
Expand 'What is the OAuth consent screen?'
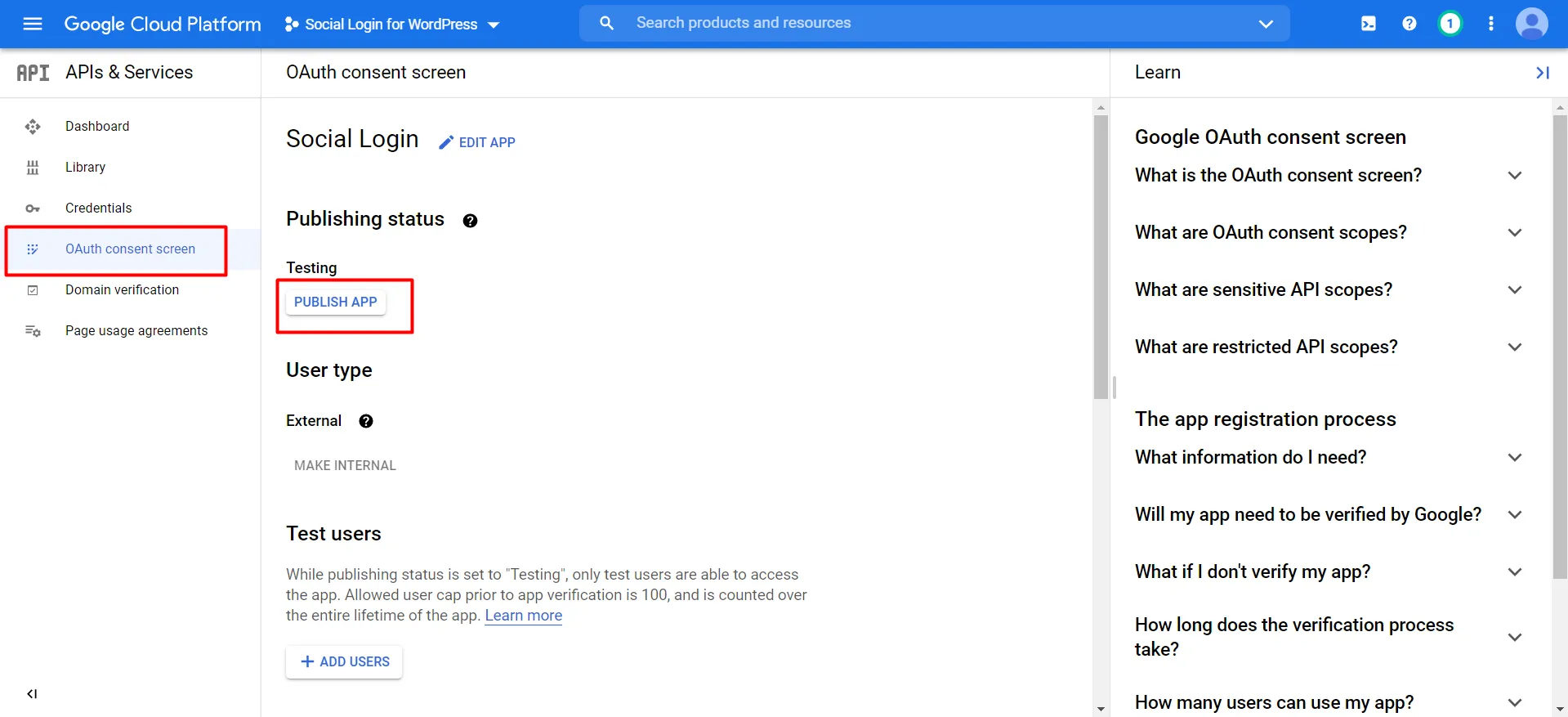1515,176
